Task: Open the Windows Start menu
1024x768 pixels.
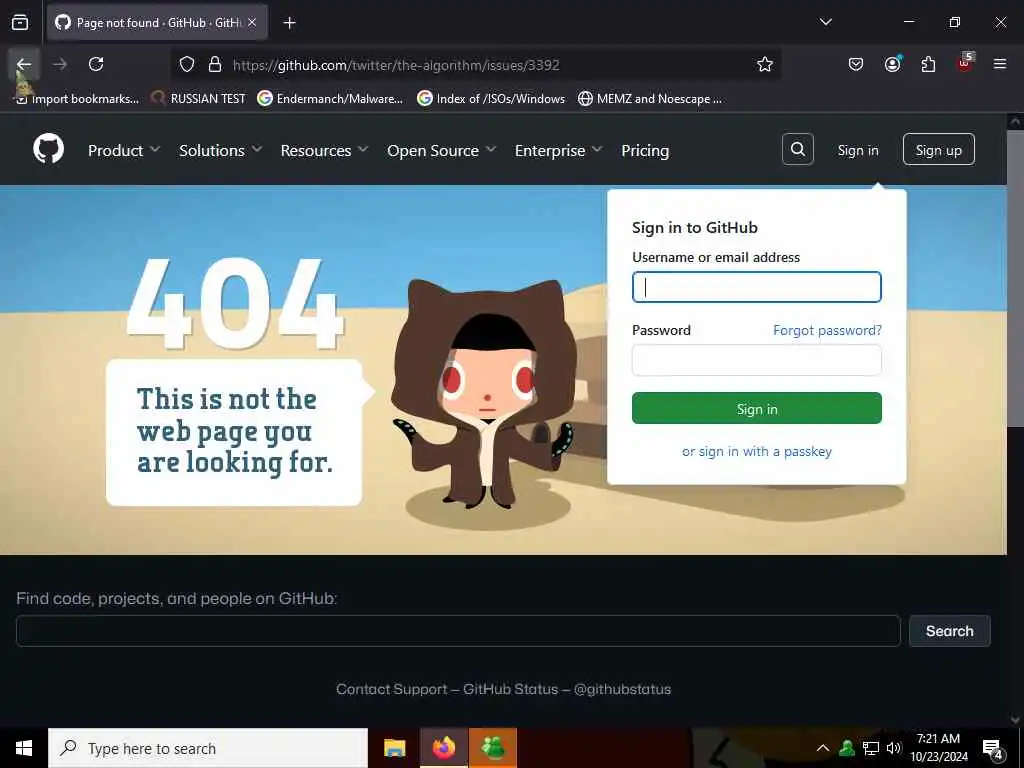Action: pos(24,748)
